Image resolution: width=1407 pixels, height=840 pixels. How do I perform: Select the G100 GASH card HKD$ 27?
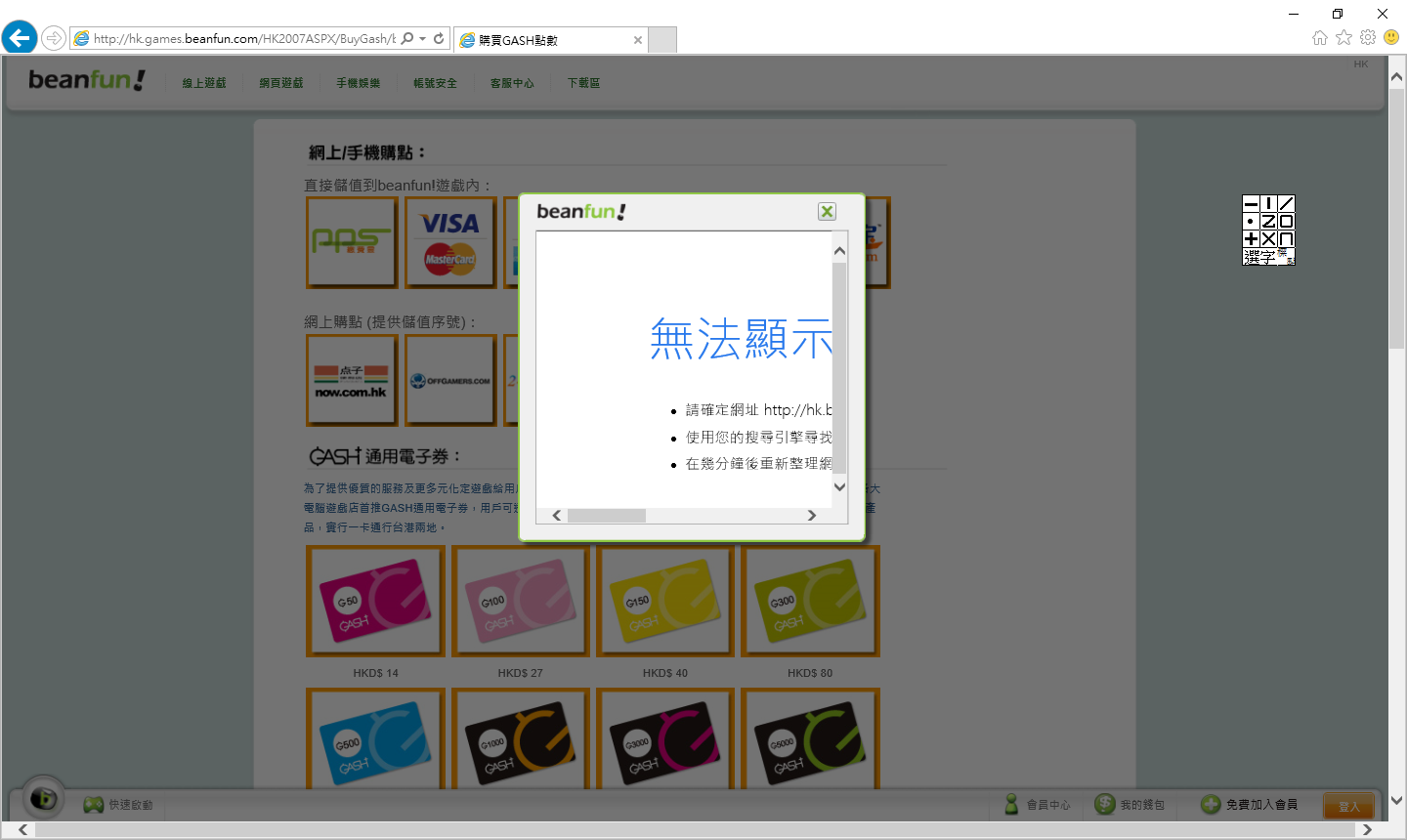(520, 601)
